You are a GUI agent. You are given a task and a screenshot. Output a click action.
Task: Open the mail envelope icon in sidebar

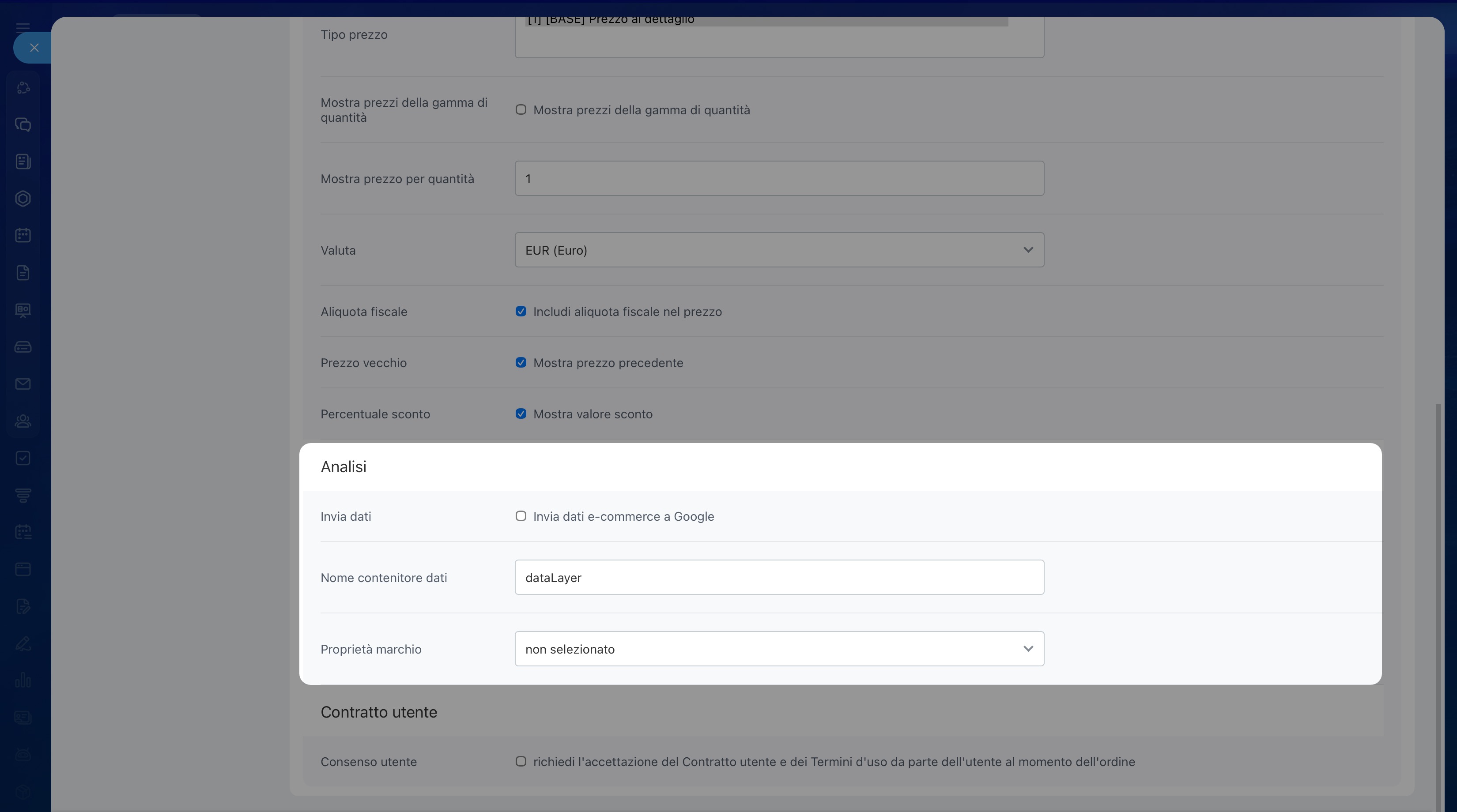pyautogui.click(x=23, y=384)
